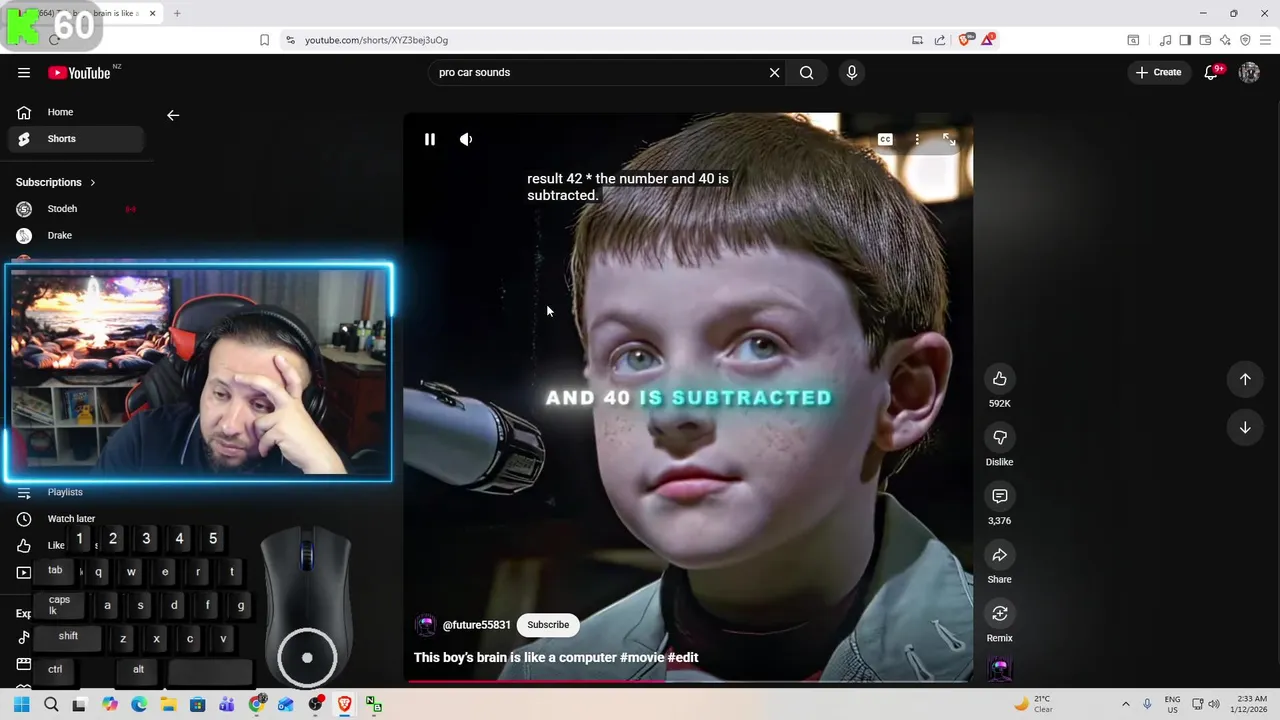This screenshot has width=1280, height=720.
Task: Select Shorts in the sidebar
Action: (x=78, y=139)
